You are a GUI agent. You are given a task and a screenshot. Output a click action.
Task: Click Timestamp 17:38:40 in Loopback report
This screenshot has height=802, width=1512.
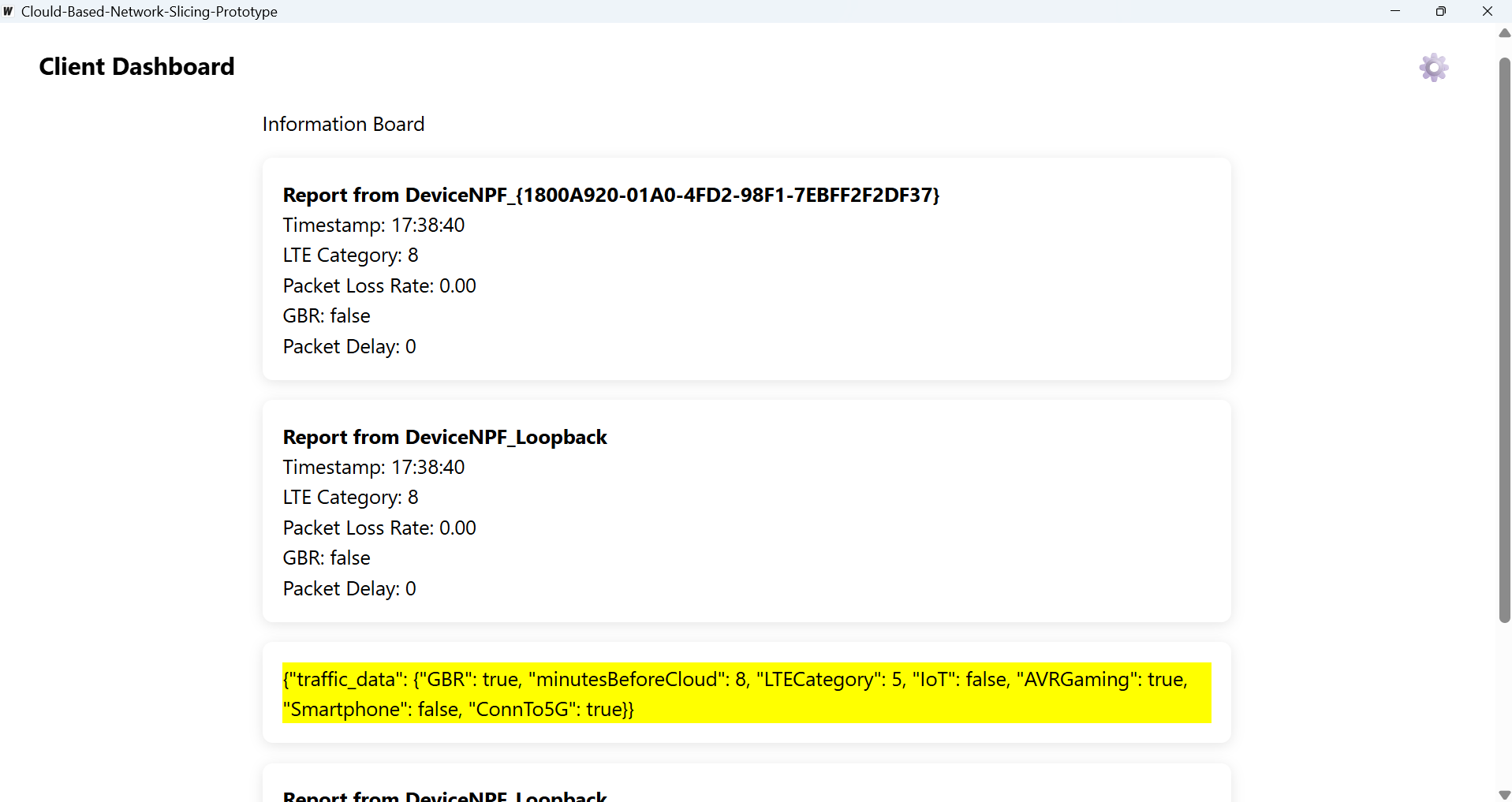[x=374, y=468]
